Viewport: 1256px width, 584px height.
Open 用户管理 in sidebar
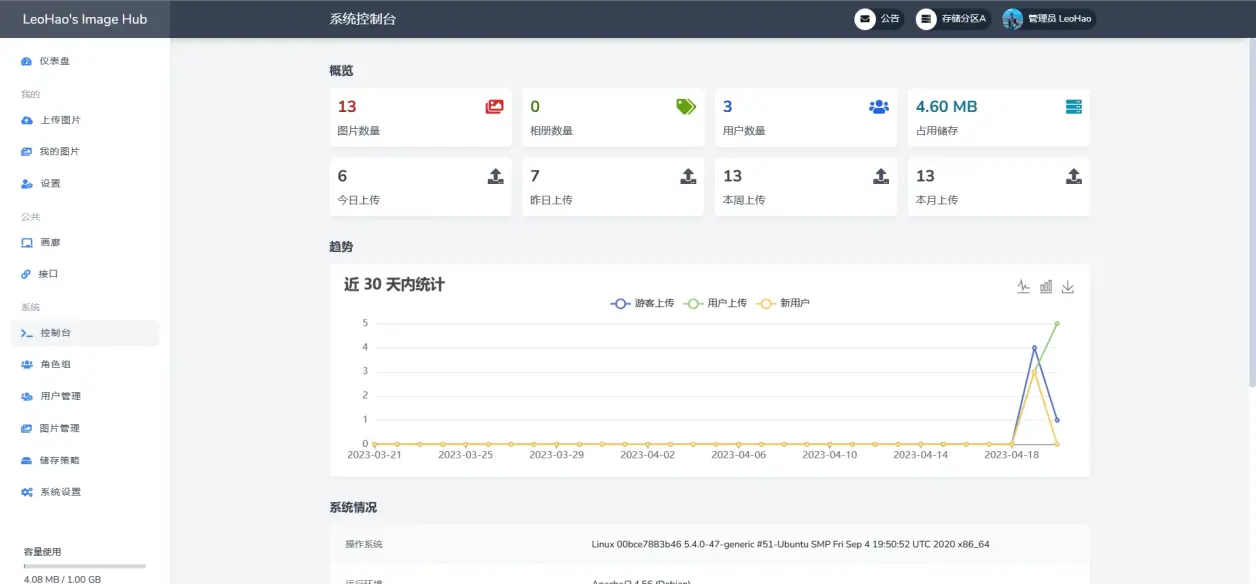(x=85, y=397)
